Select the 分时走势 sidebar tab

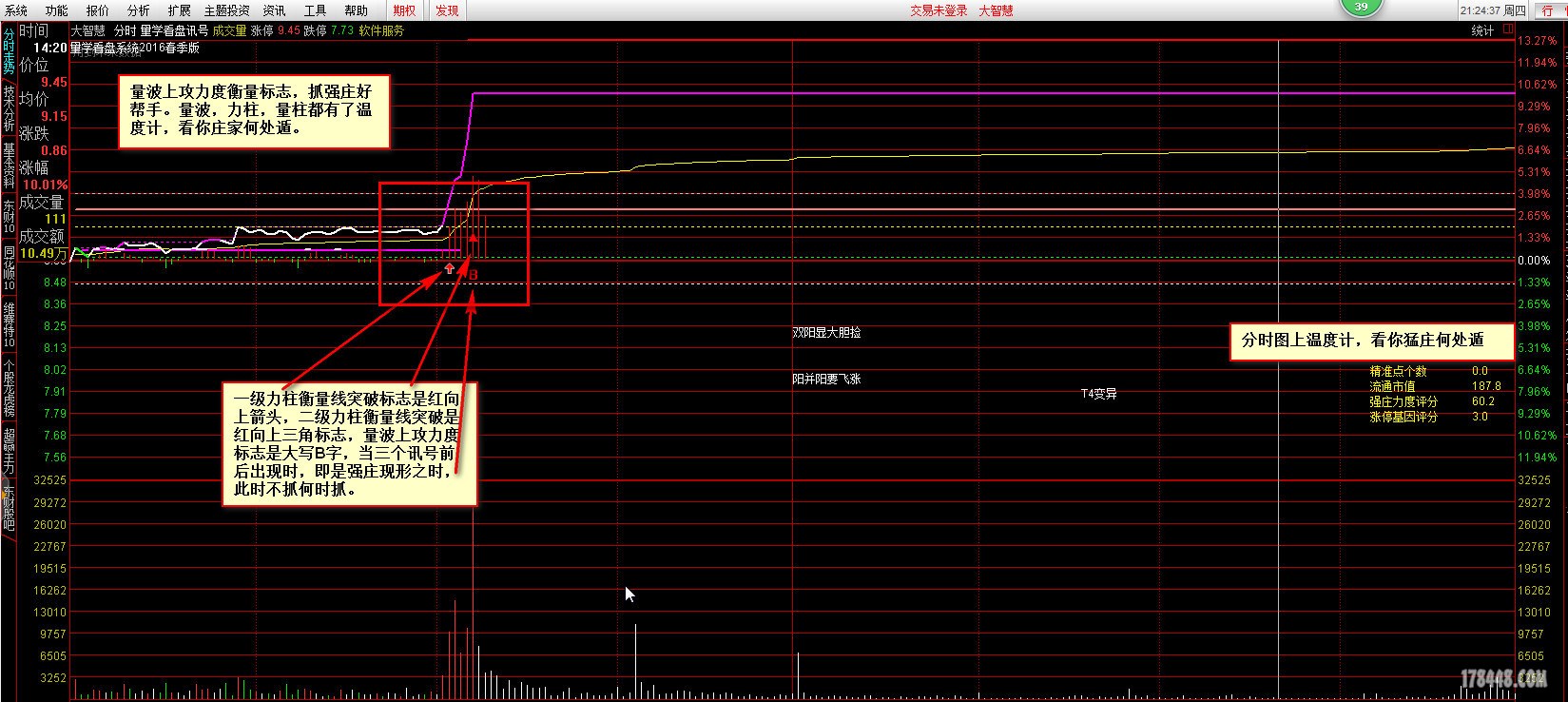[9, 53]
